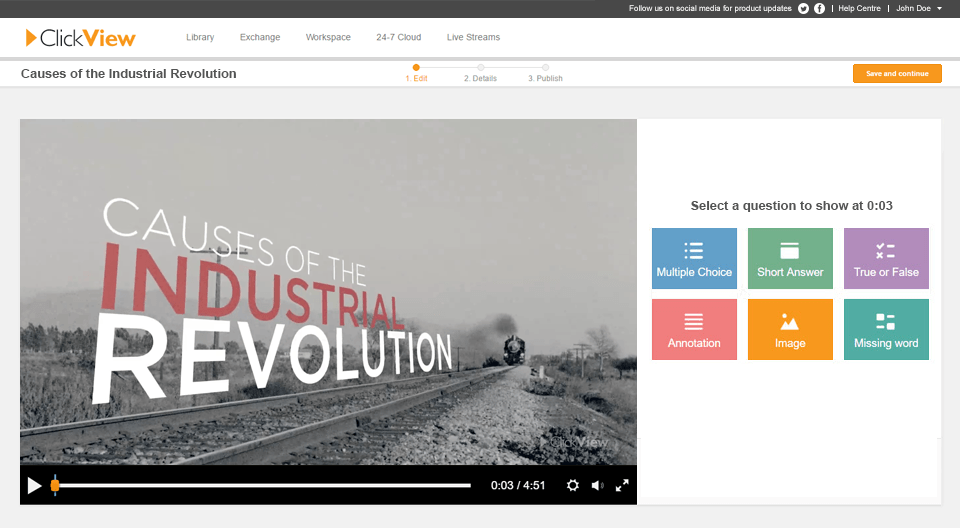Enter fullscreen mode on video player

coord(622,485)
